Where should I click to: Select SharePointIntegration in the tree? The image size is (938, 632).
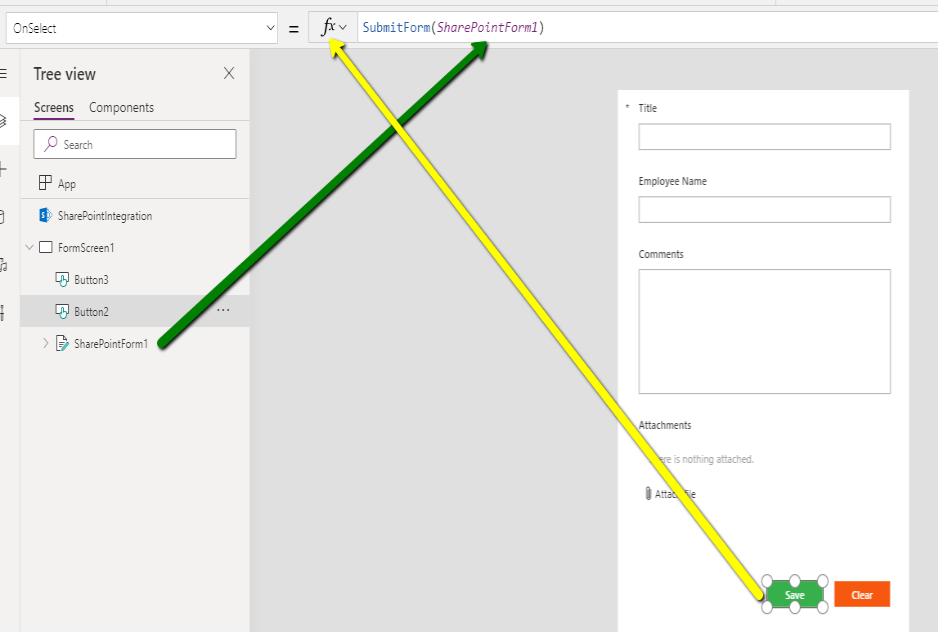point(135,215)
